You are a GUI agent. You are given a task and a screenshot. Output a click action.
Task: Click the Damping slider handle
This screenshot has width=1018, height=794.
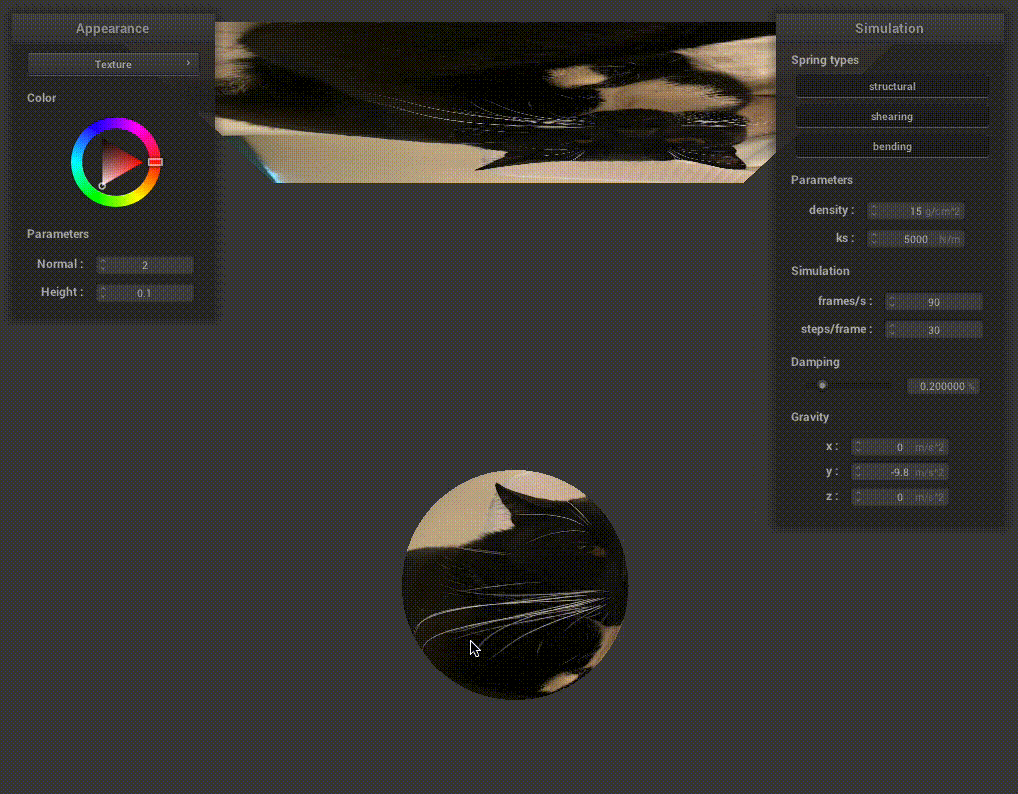point(822,385)
